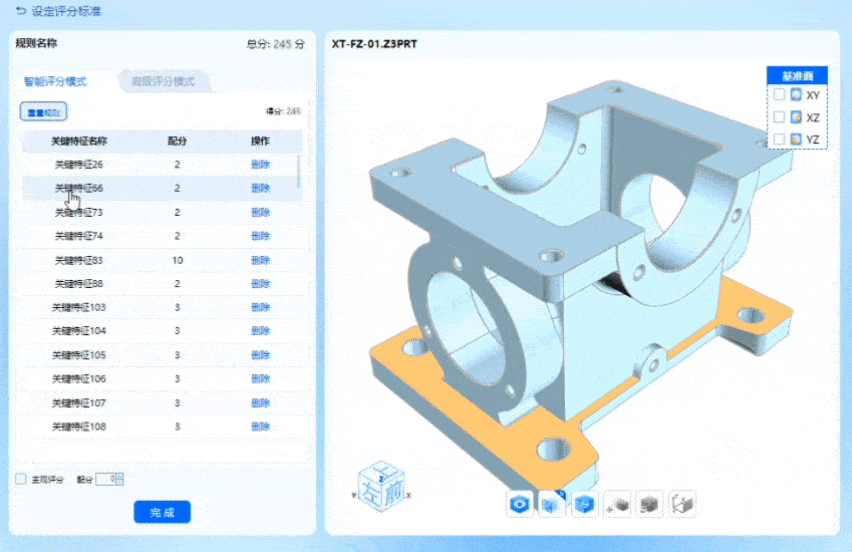Click the gray add-cube plus icon
The height and width of the screenshot is (552, 852).
[618, 504]
